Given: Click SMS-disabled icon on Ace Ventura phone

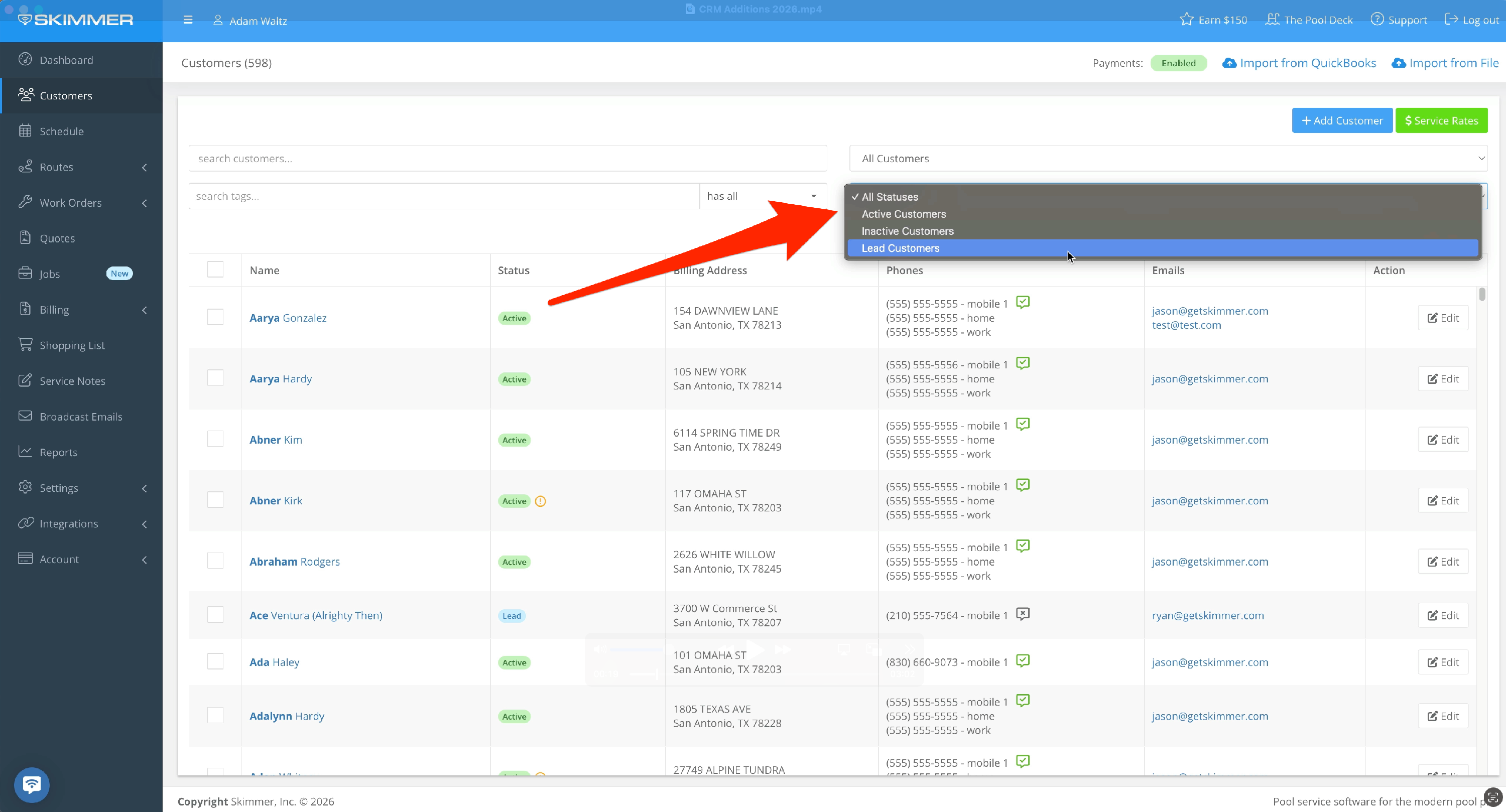Looking at the screenshot, I should click(1023, 614).
